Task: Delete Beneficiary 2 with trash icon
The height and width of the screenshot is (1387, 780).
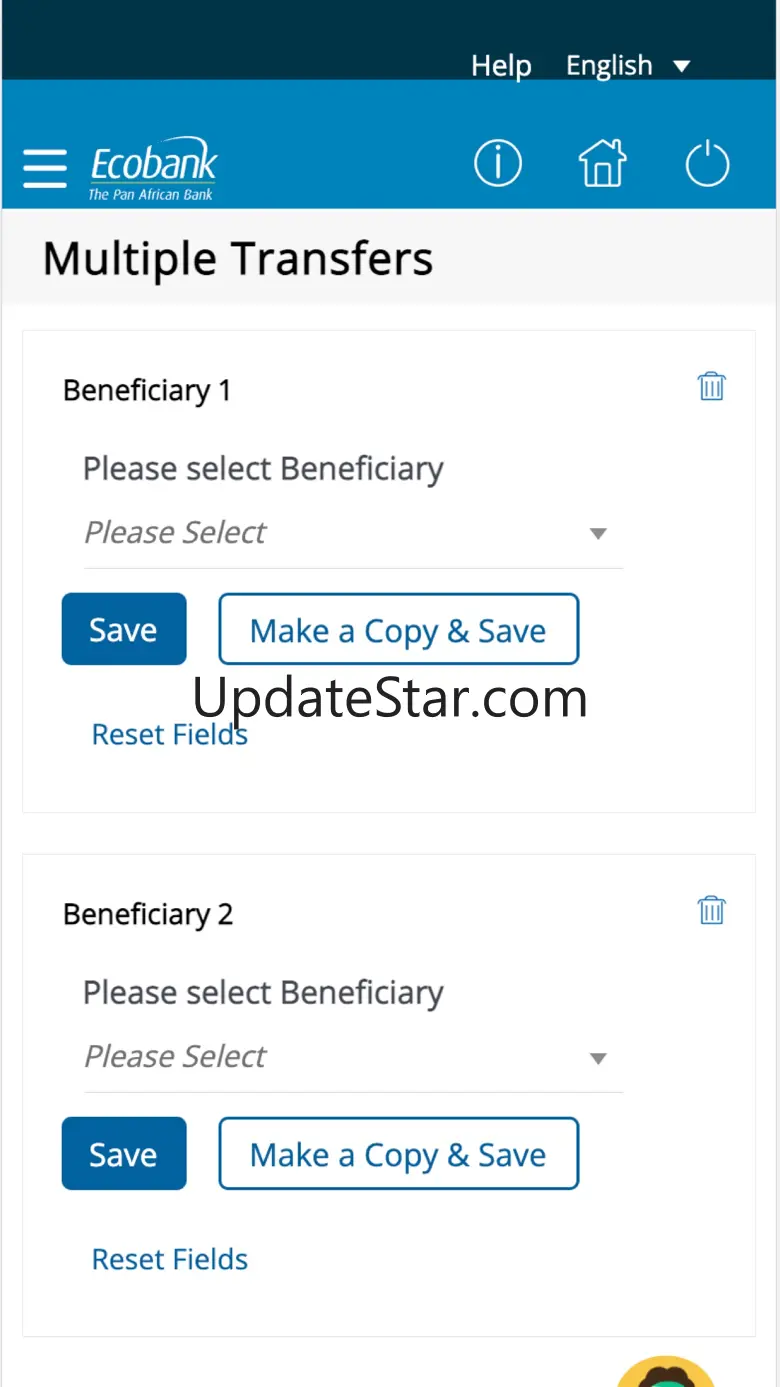Action: (x=711, y=910)
